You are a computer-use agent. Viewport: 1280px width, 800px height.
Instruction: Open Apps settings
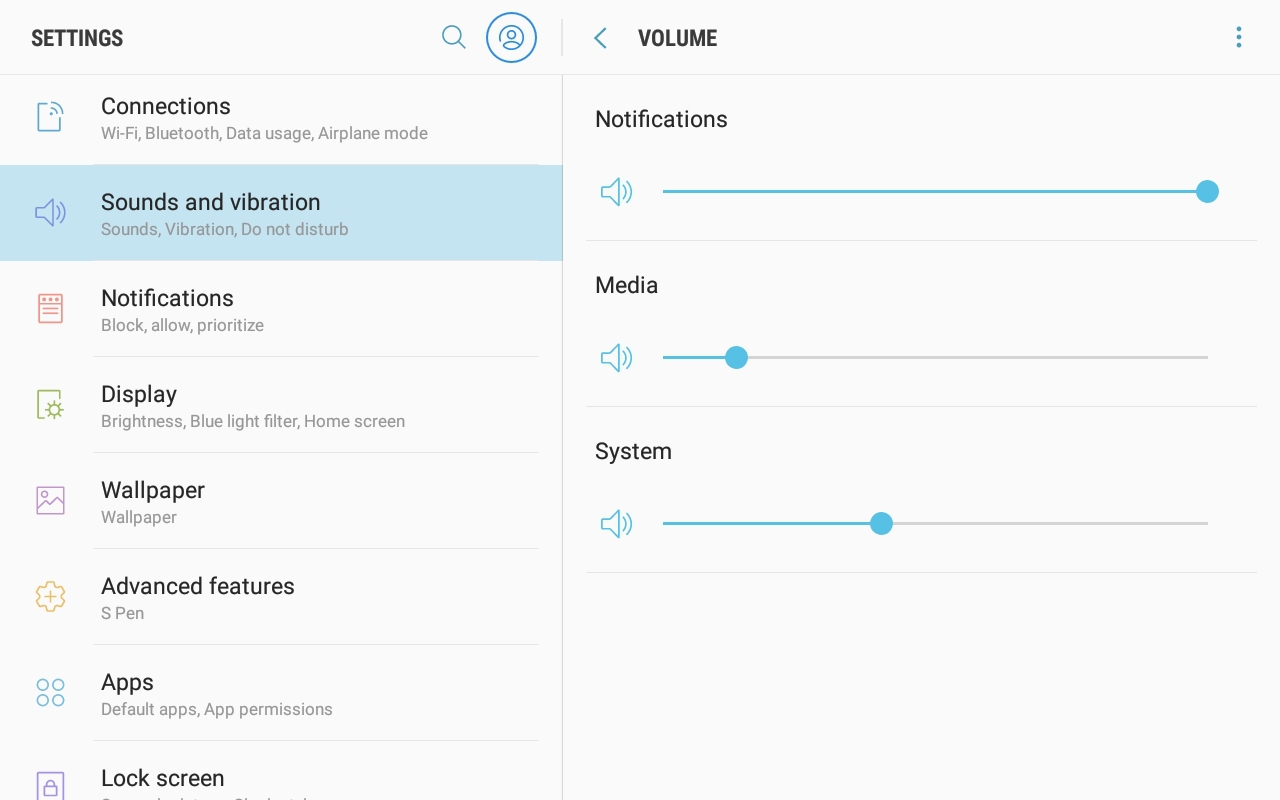281,693
